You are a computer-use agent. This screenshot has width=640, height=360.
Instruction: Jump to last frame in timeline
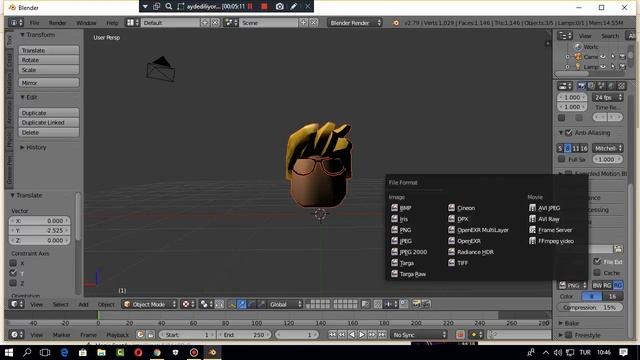(x=382, y=335)
